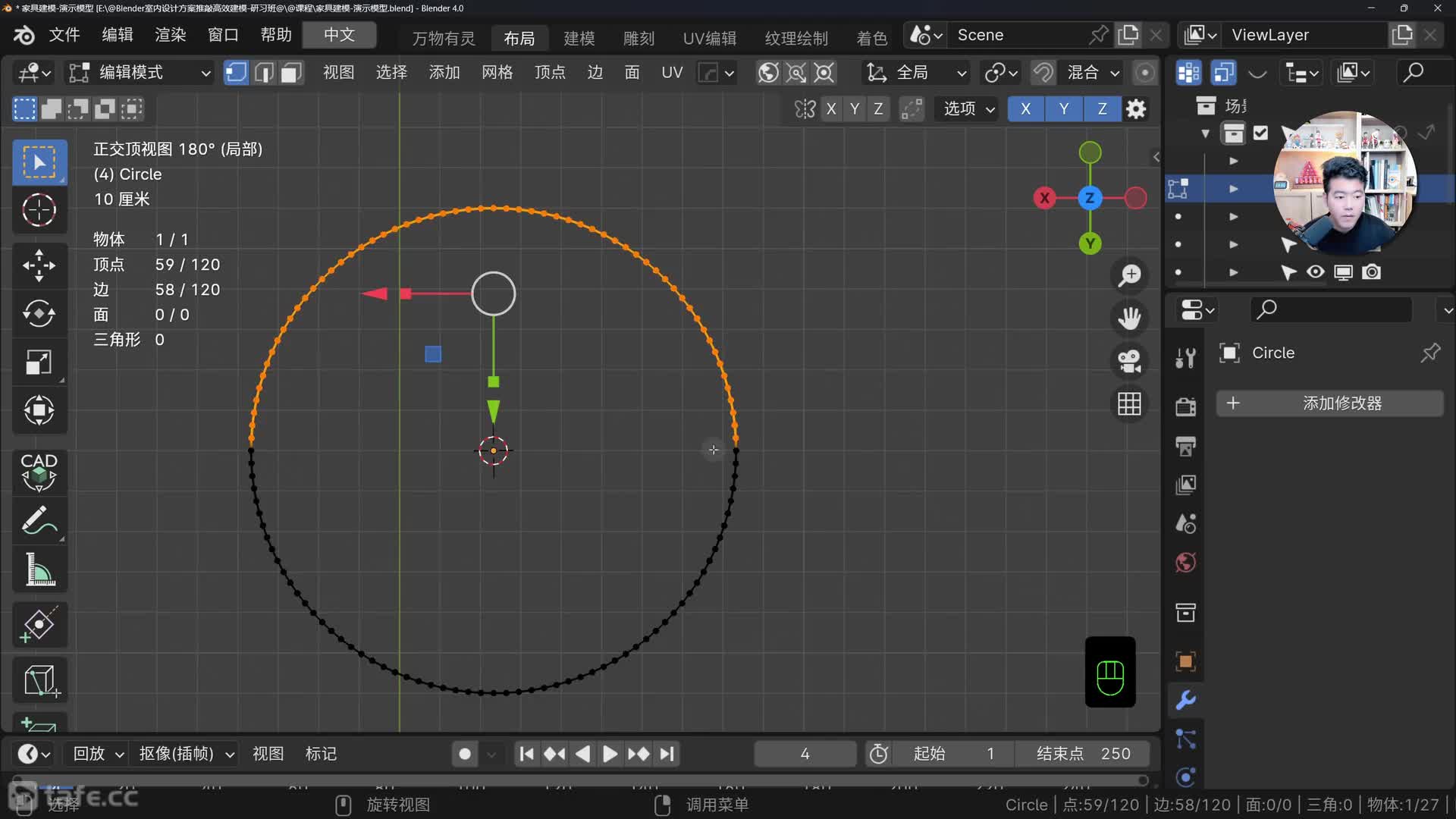Screen dimensions: 1456x819
Task: Open the 回放 playback dropdown
Action: tap(98, 754)
